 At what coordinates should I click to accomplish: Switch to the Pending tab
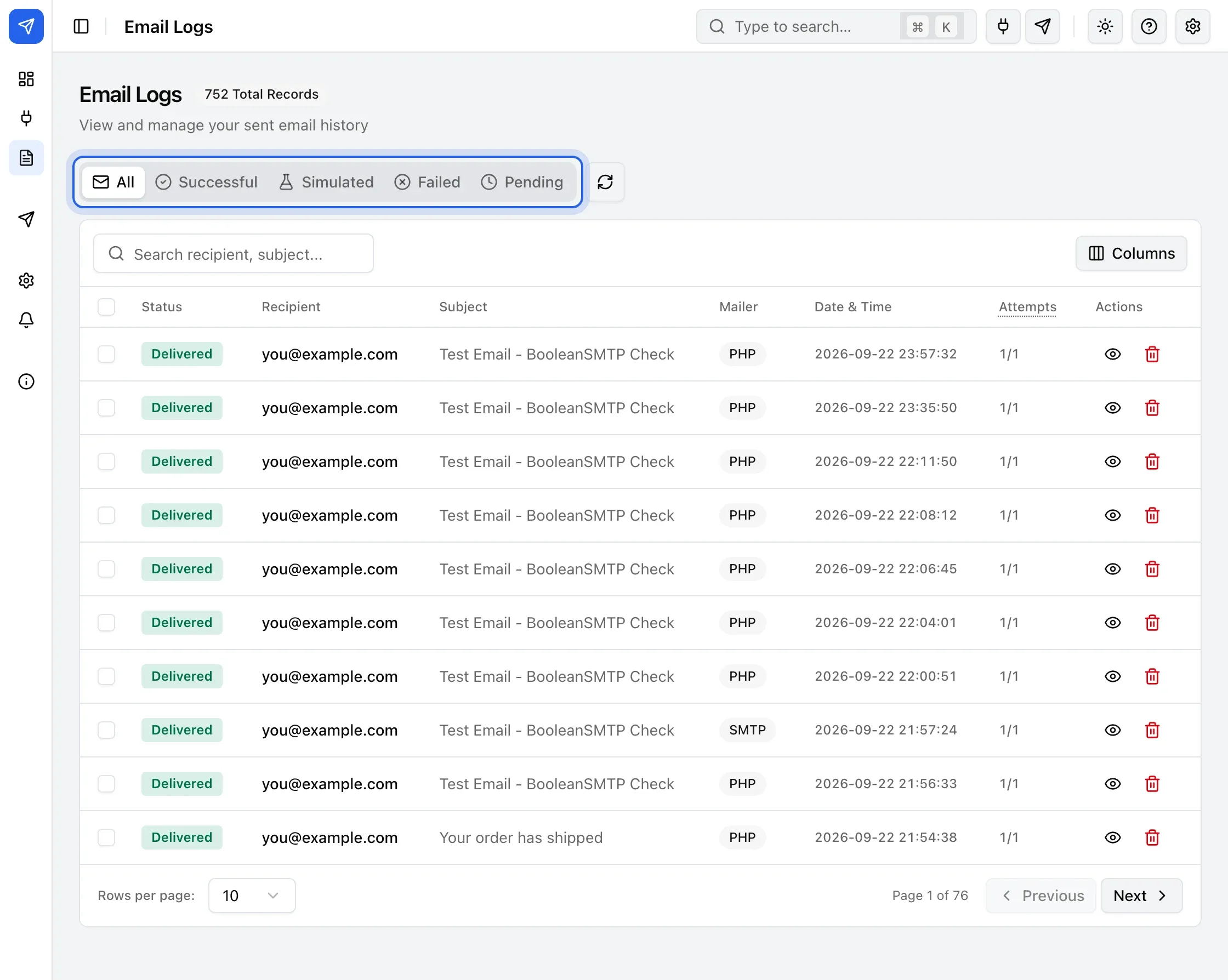[x=522, y=182]
